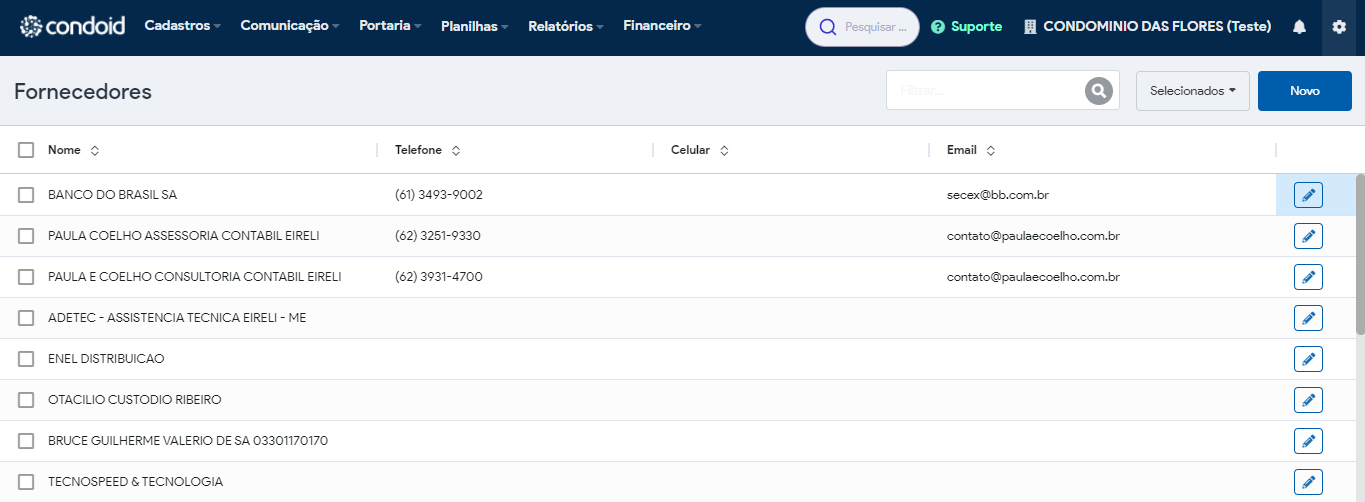Open the Portaria menu
1365x502 pixels.
pos(390,26)
